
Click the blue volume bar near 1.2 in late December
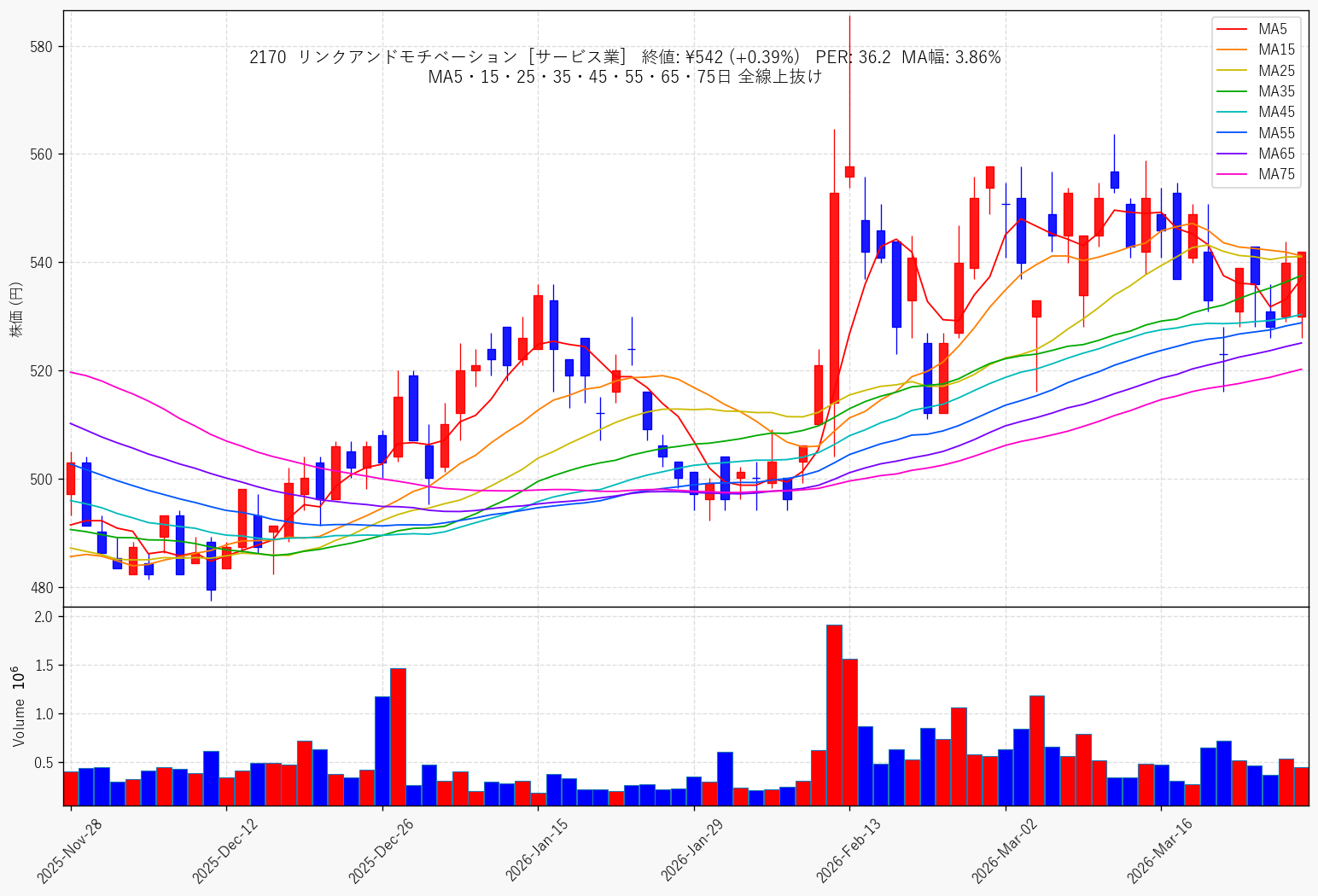pos(382,751)
